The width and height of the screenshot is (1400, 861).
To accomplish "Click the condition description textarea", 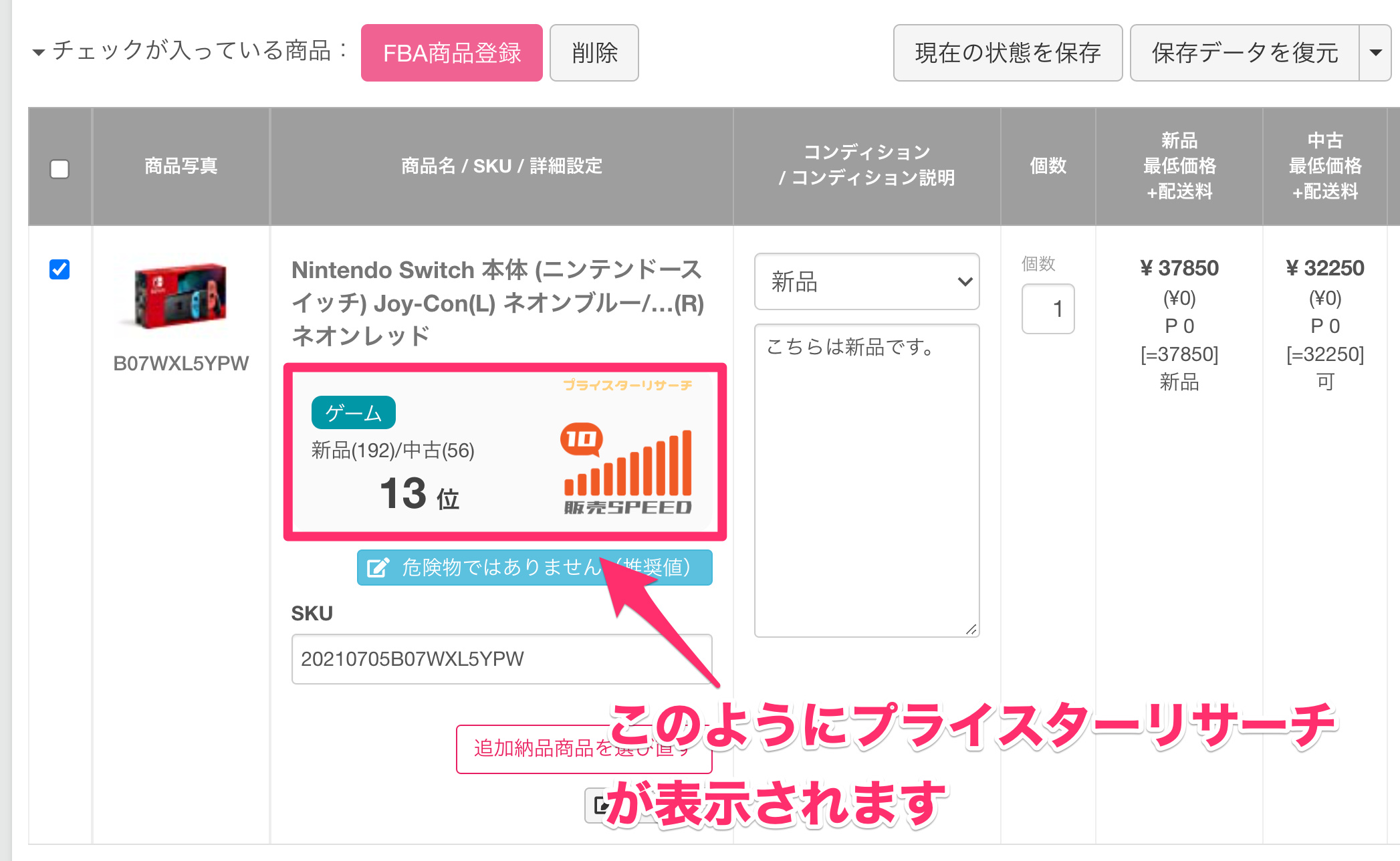I will click(x=866, y=481).
